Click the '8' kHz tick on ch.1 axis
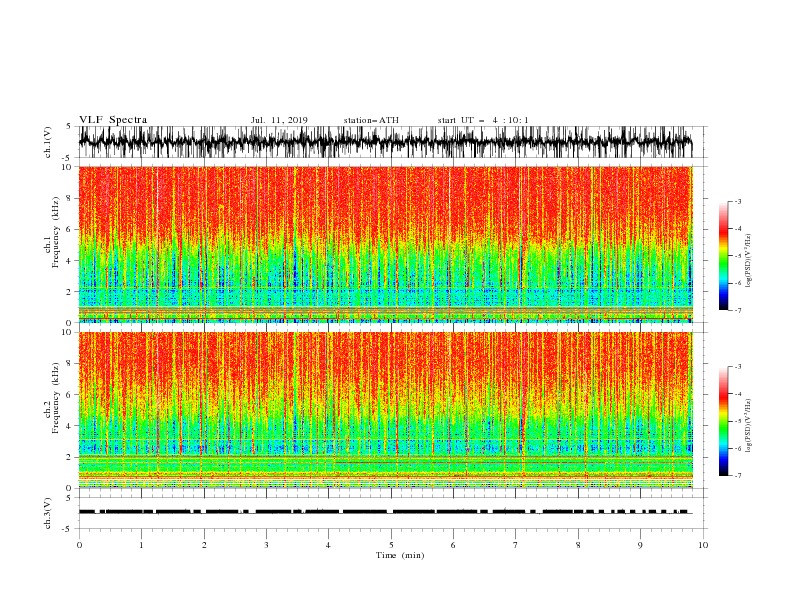 coord(70,198)
